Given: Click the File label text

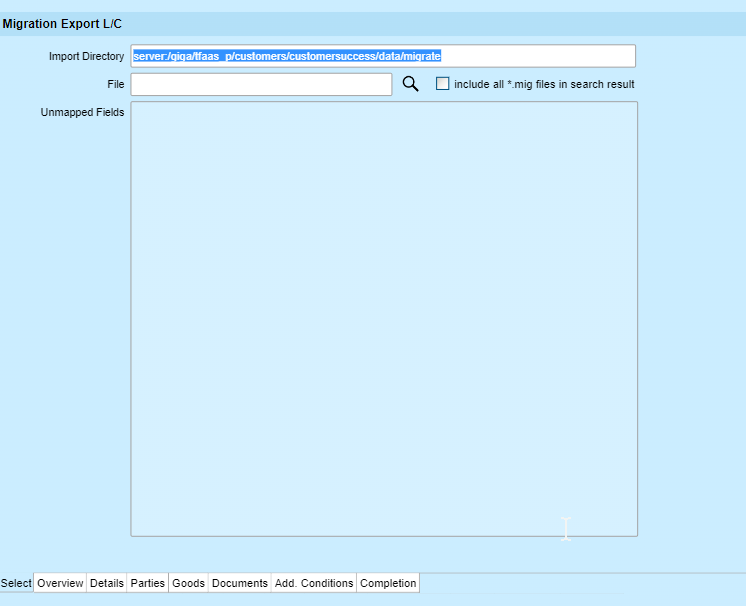Looking at the screenshot, I should point(116,84).
